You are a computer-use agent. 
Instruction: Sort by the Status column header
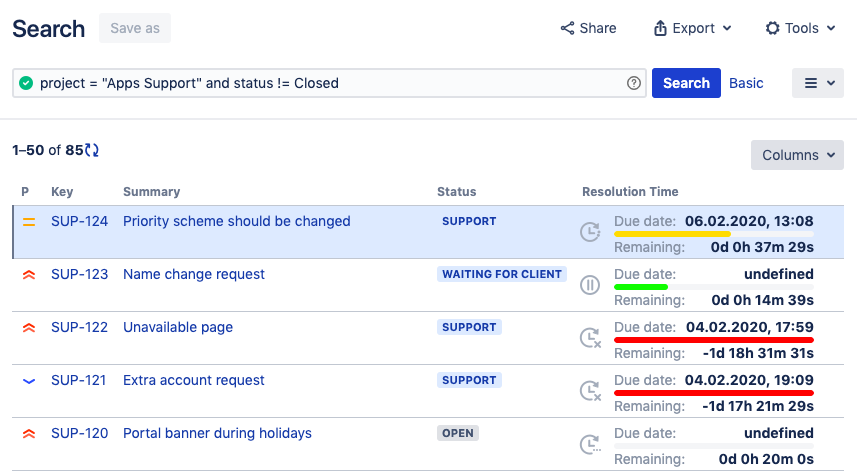tap(456, 191)
